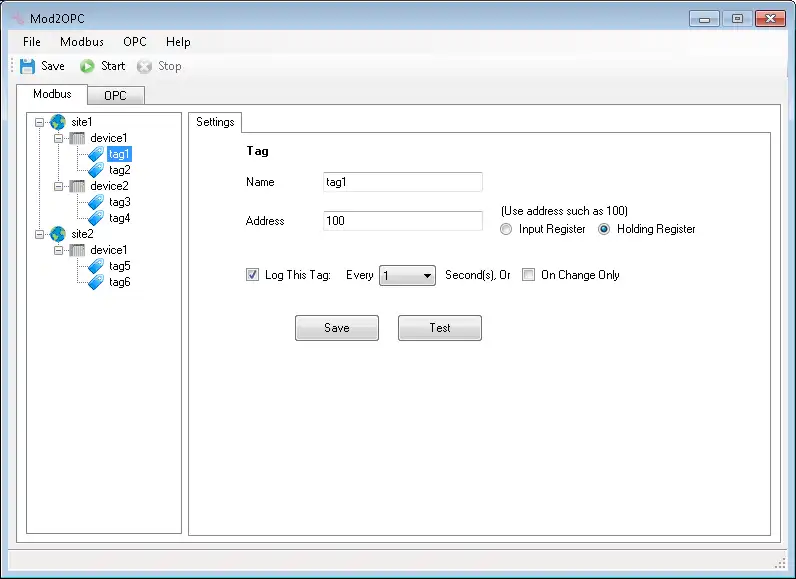Switch to the OPC tab

coord(116,95)
